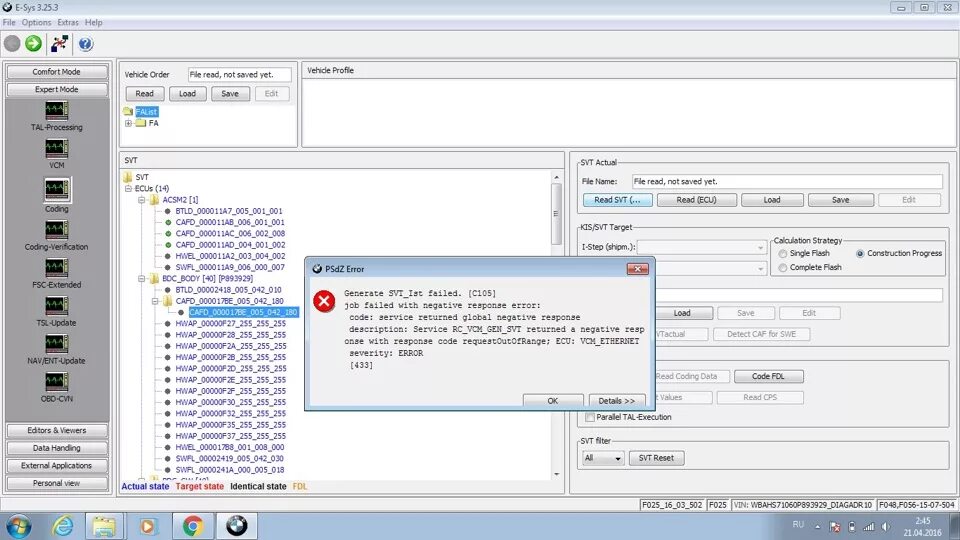Screen dimensions: 960x540
Task: Click OK in PSdZ Error dialog
Action: 553,400
